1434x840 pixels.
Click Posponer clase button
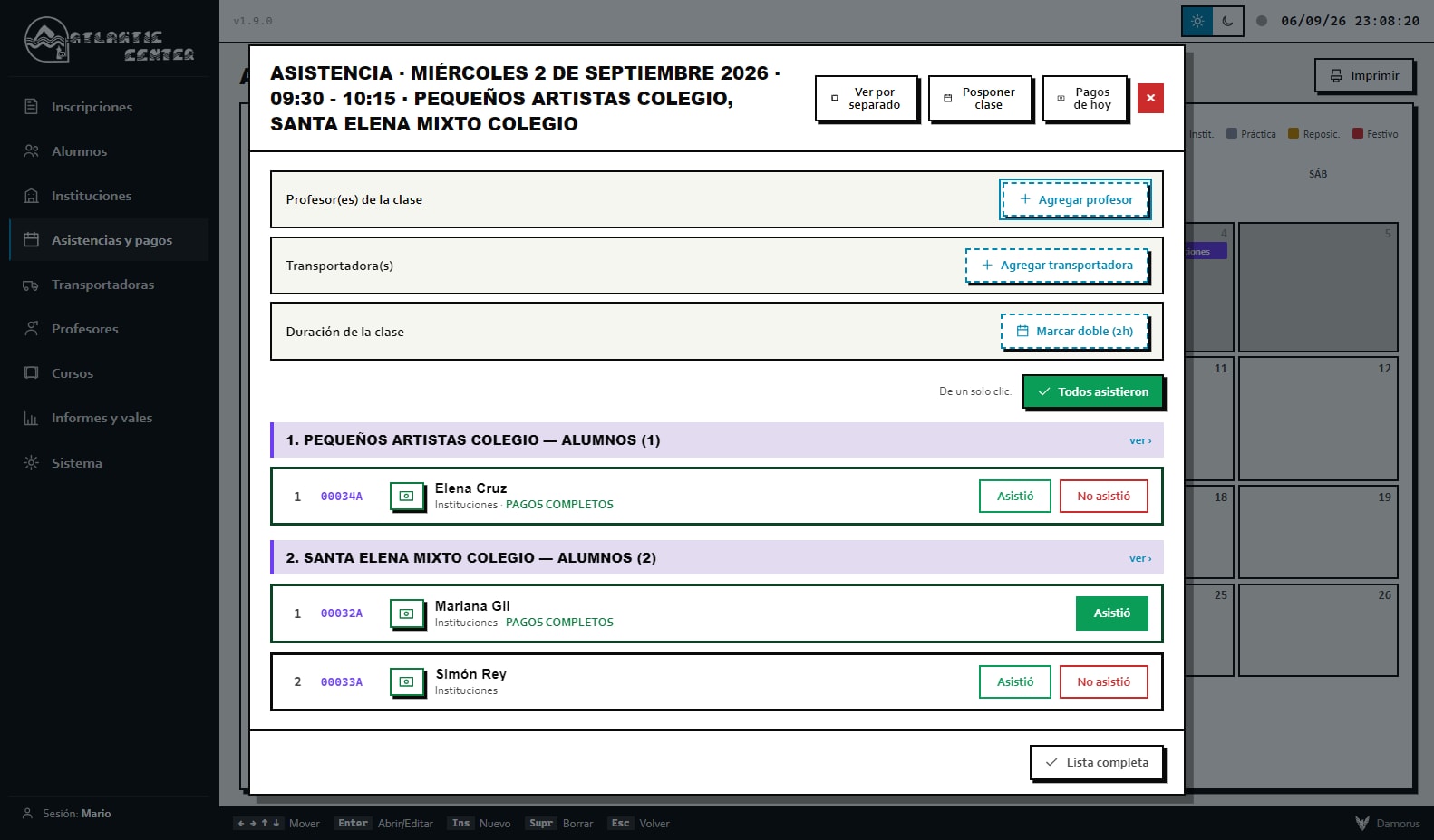tap(980, 98)
